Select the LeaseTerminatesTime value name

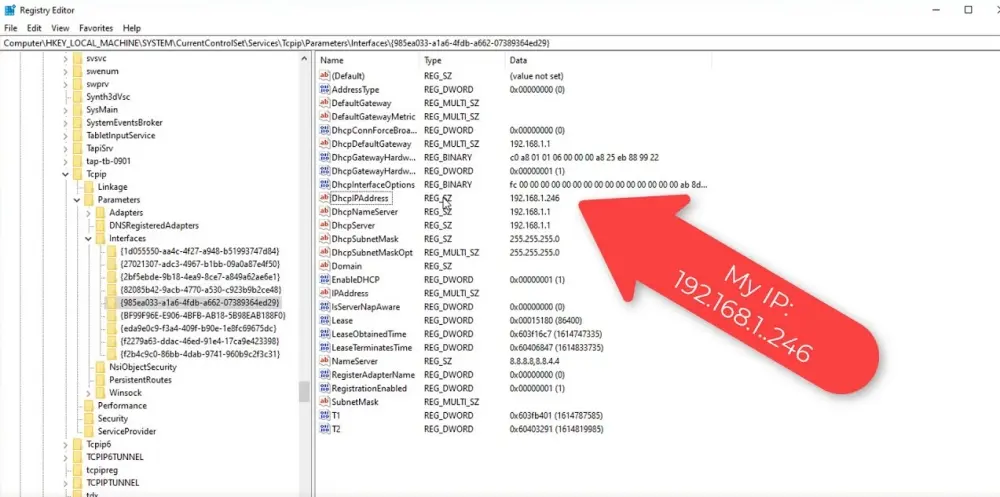pos(372,348)
